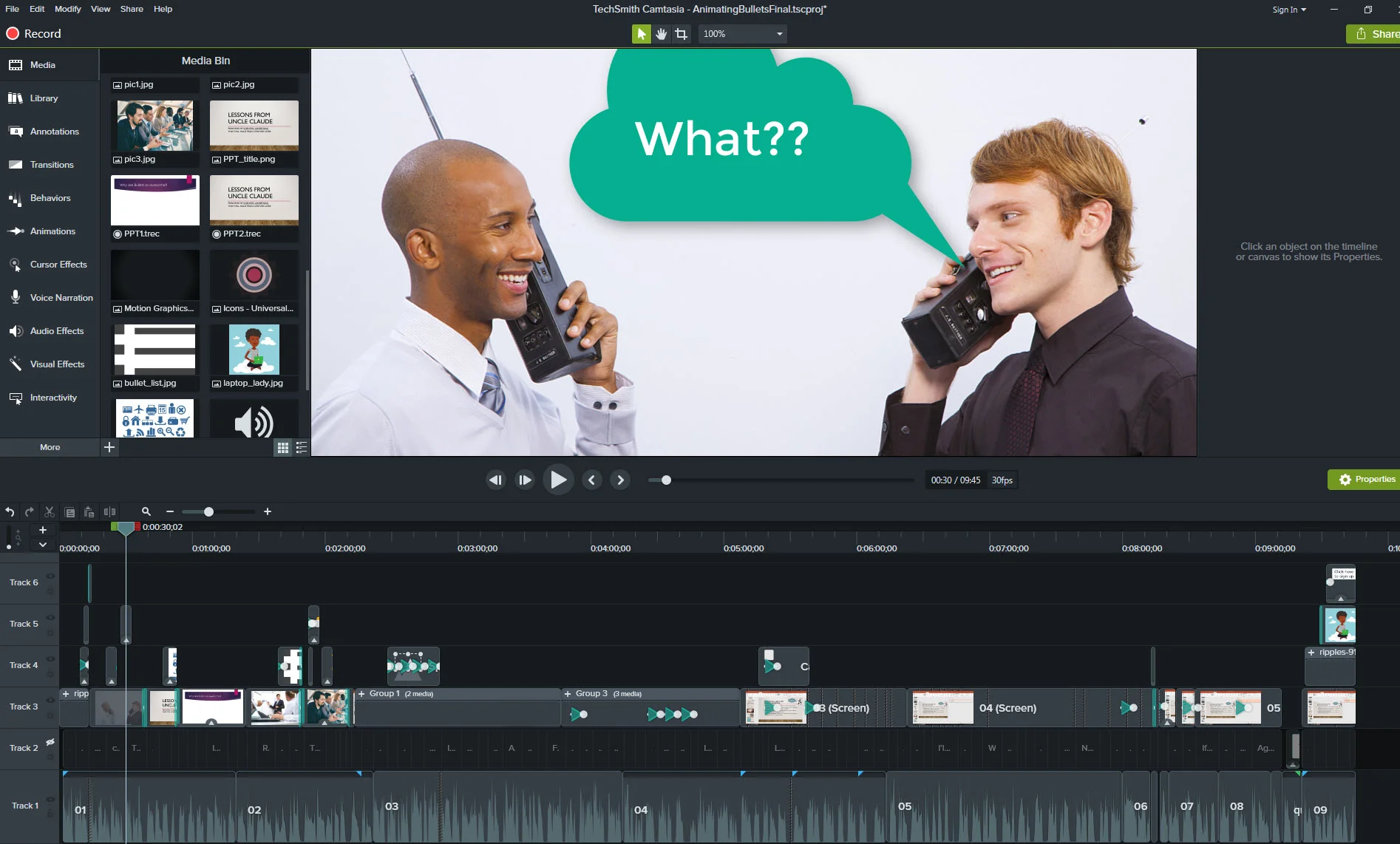This screenshot has width=1400, height=844.
Task: Open the Interactivity panel
Action: pos(49,398)
